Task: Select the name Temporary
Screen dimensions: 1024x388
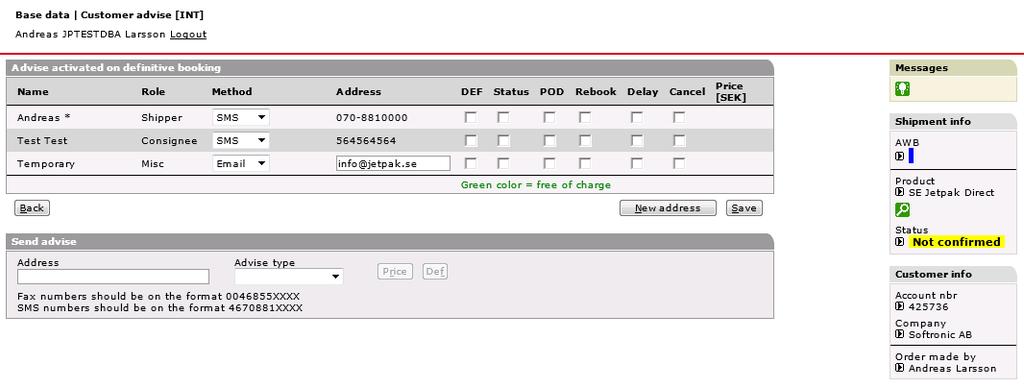Action: click(x=46, y=164)
